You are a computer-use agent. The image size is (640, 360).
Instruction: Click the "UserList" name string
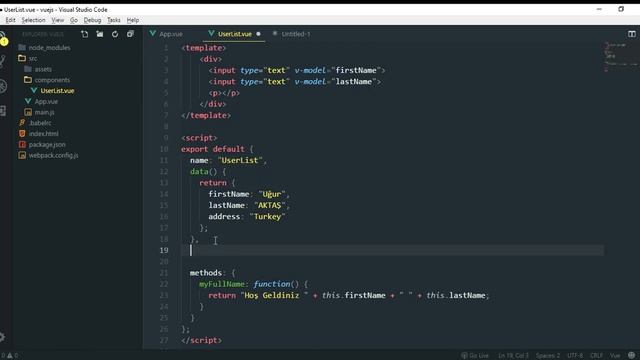point(240,160)
